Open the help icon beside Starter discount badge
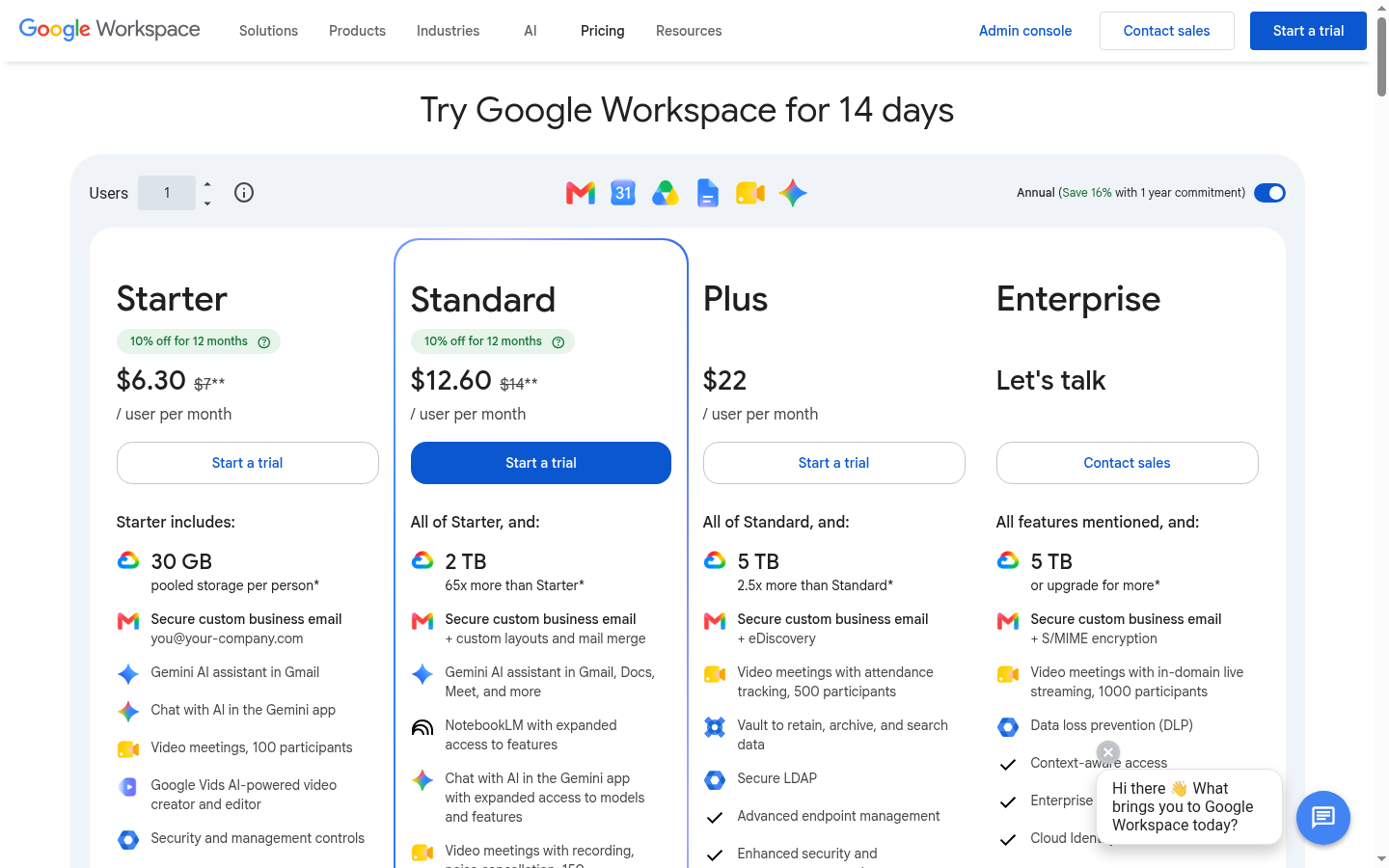 (264, 341)
